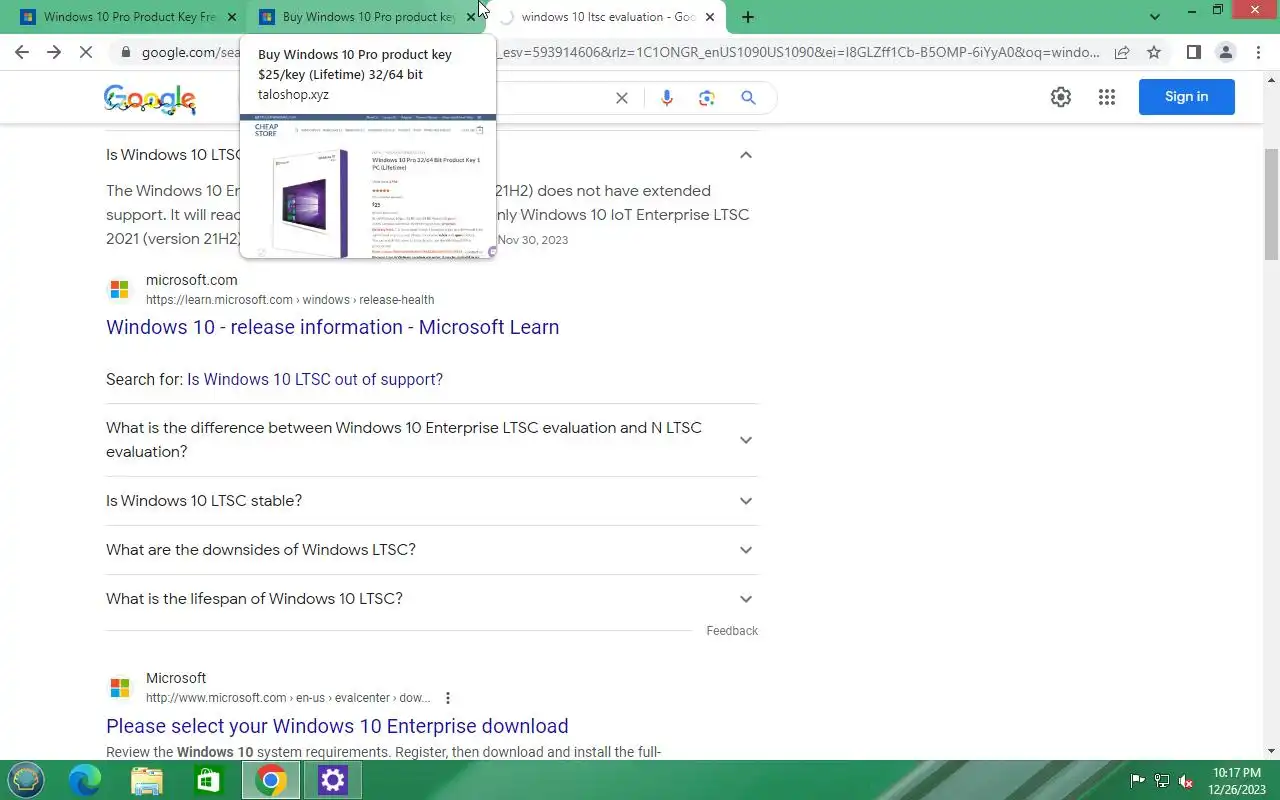Viewport: 1280px width, 800px height.
Task: Open Windows 10 release information link
Action: [x=332, y=327]
